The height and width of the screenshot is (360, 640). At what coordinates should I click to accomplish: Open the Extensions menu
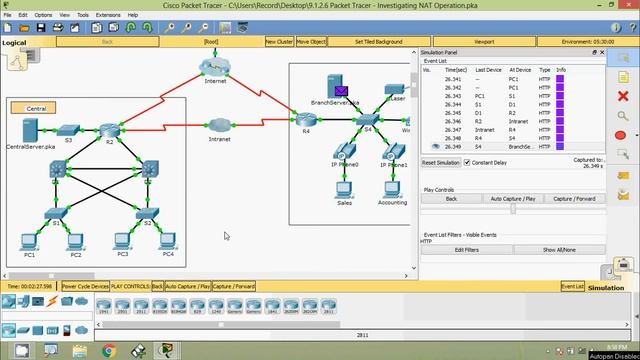108,15
